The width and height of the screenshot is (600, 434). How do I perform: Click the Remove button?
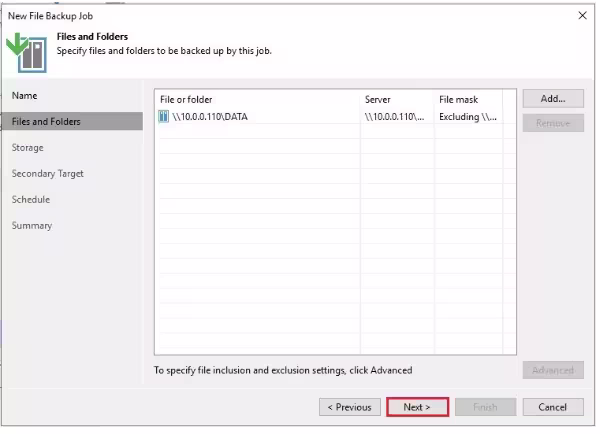coord(553,122)
